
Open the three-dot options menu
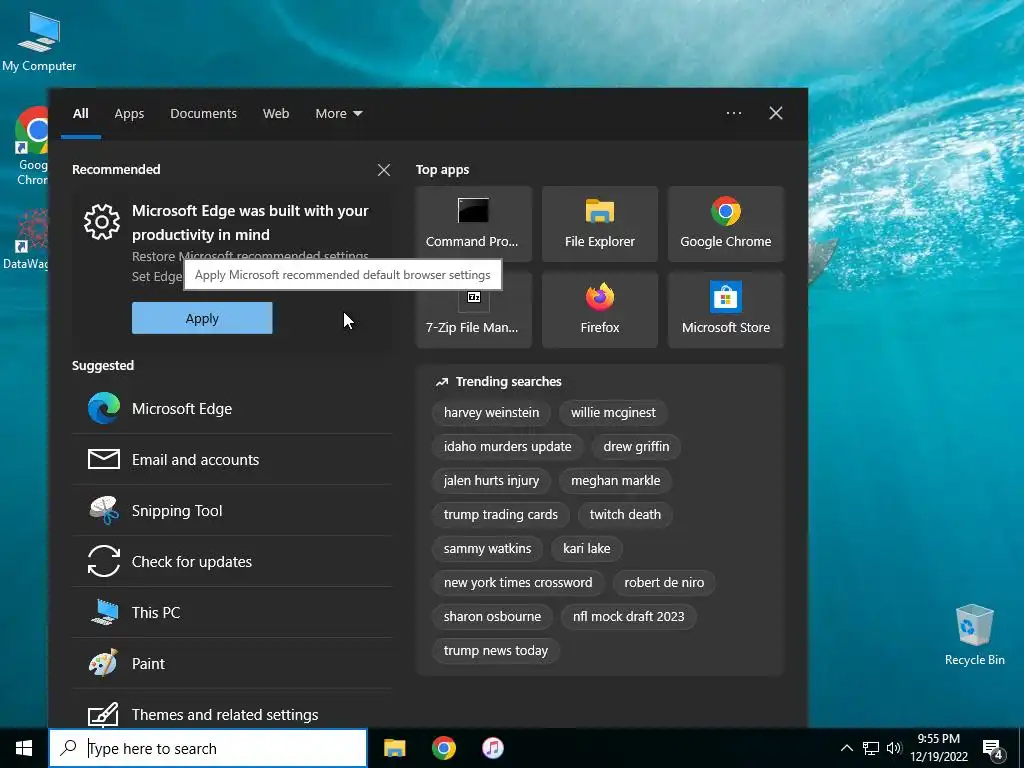coord(734,113)
